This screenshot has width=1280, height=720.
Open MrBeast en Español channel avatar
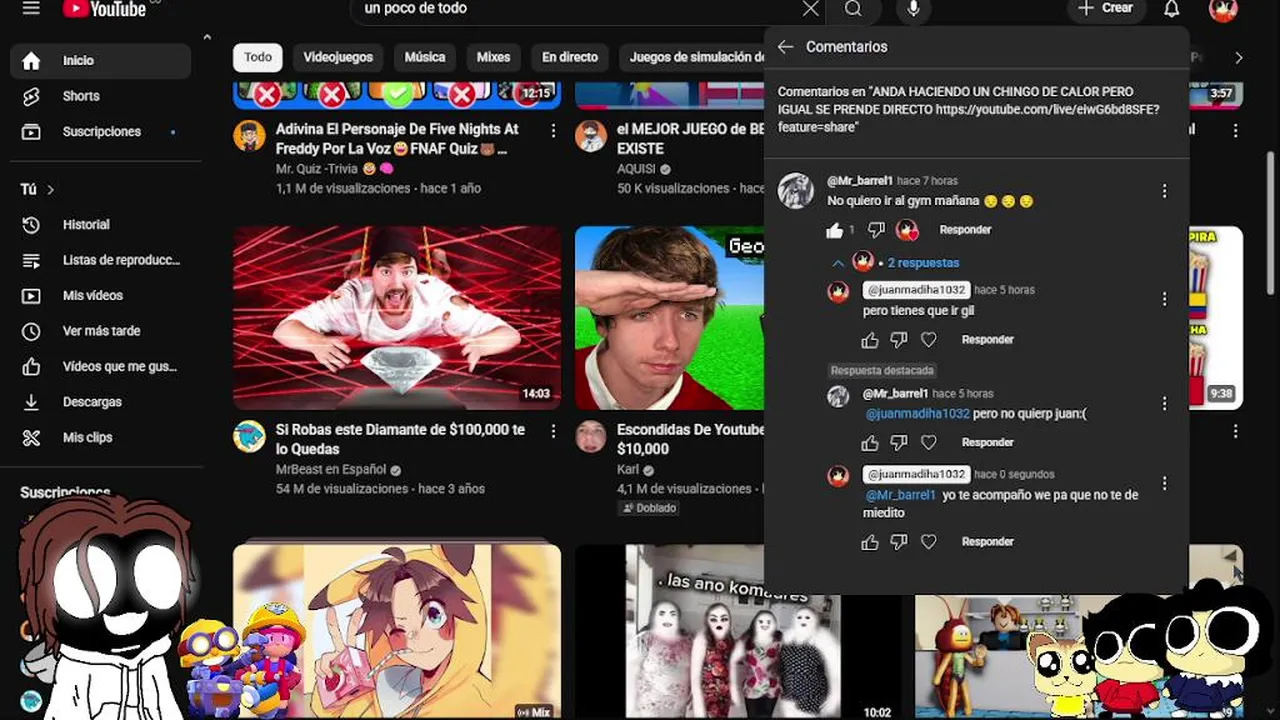(x=250, y=436)
